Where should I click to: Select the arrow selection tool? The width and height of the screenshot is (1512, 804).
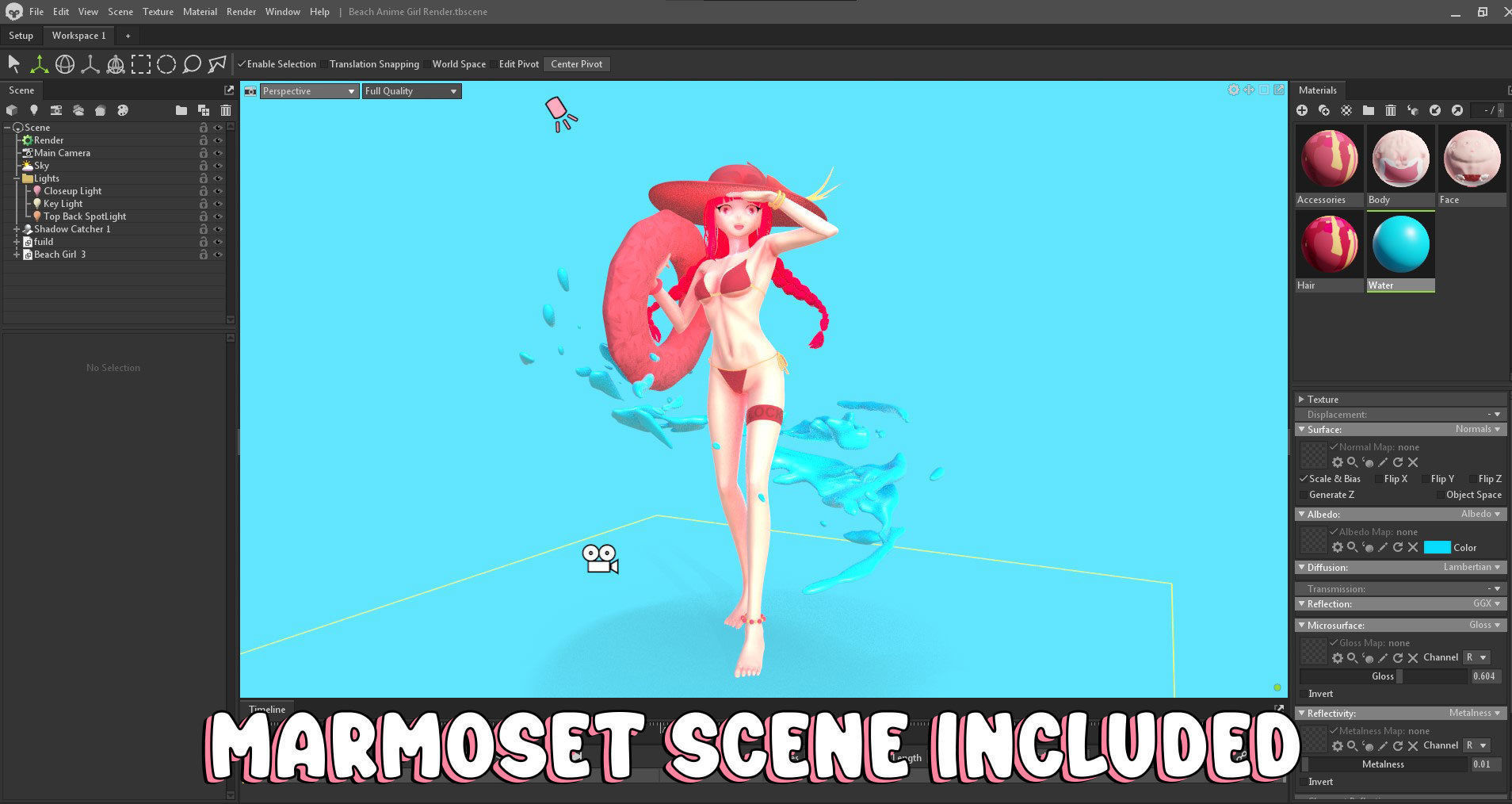point(13,64)
